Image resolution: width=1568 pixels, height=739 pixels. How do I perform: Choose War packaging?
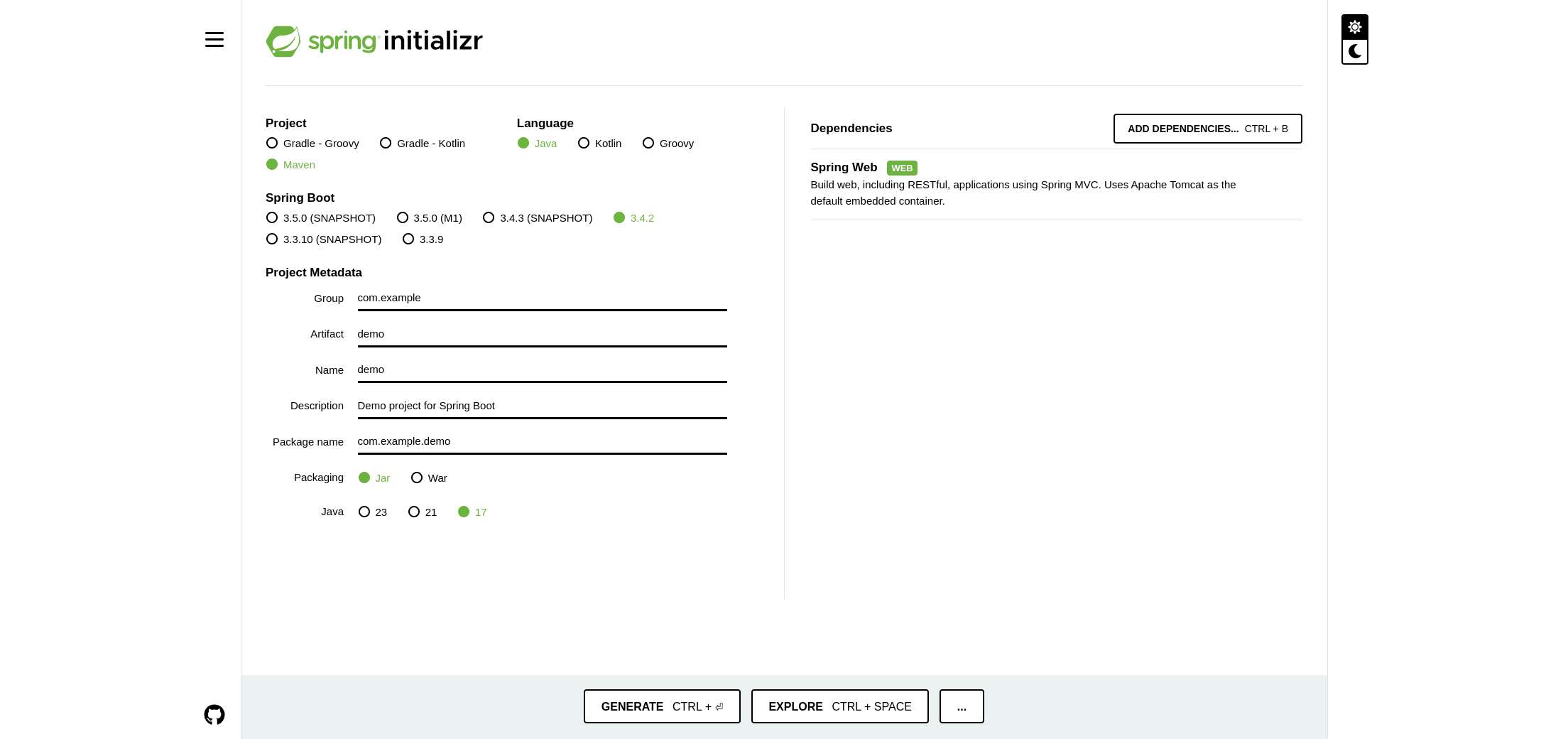[x=429, y=478]
